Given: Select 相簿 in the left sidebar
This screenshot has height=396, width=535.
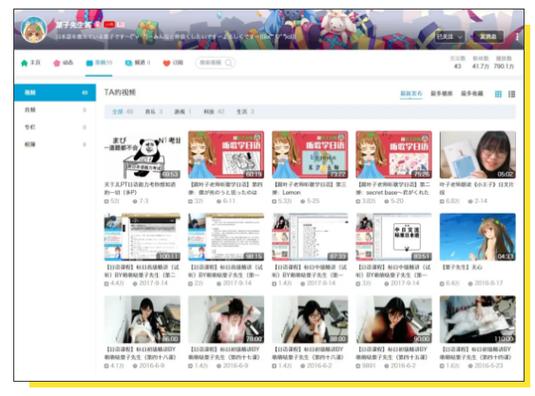Looking at the screenshot, I should tap(55, 145).
